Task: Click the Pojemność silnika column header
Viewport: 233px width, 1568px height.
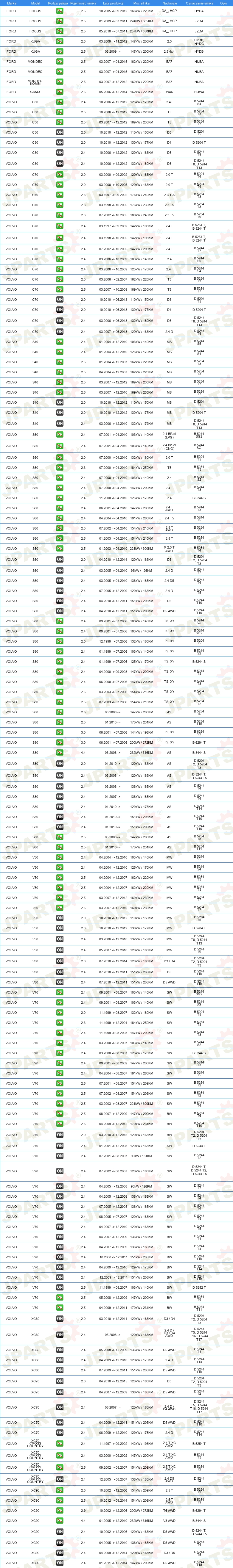Action: pos(83,3)
